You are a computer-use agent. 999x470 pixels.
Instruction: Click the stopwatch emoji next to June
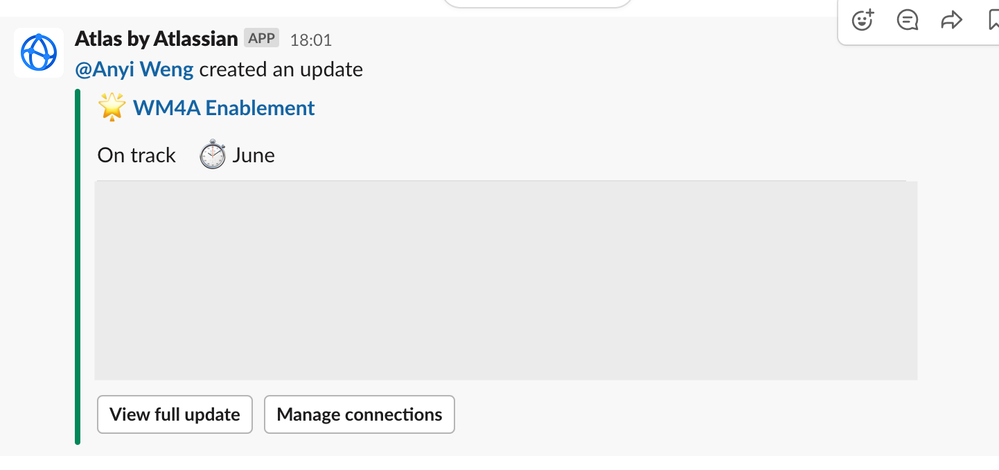212,155
